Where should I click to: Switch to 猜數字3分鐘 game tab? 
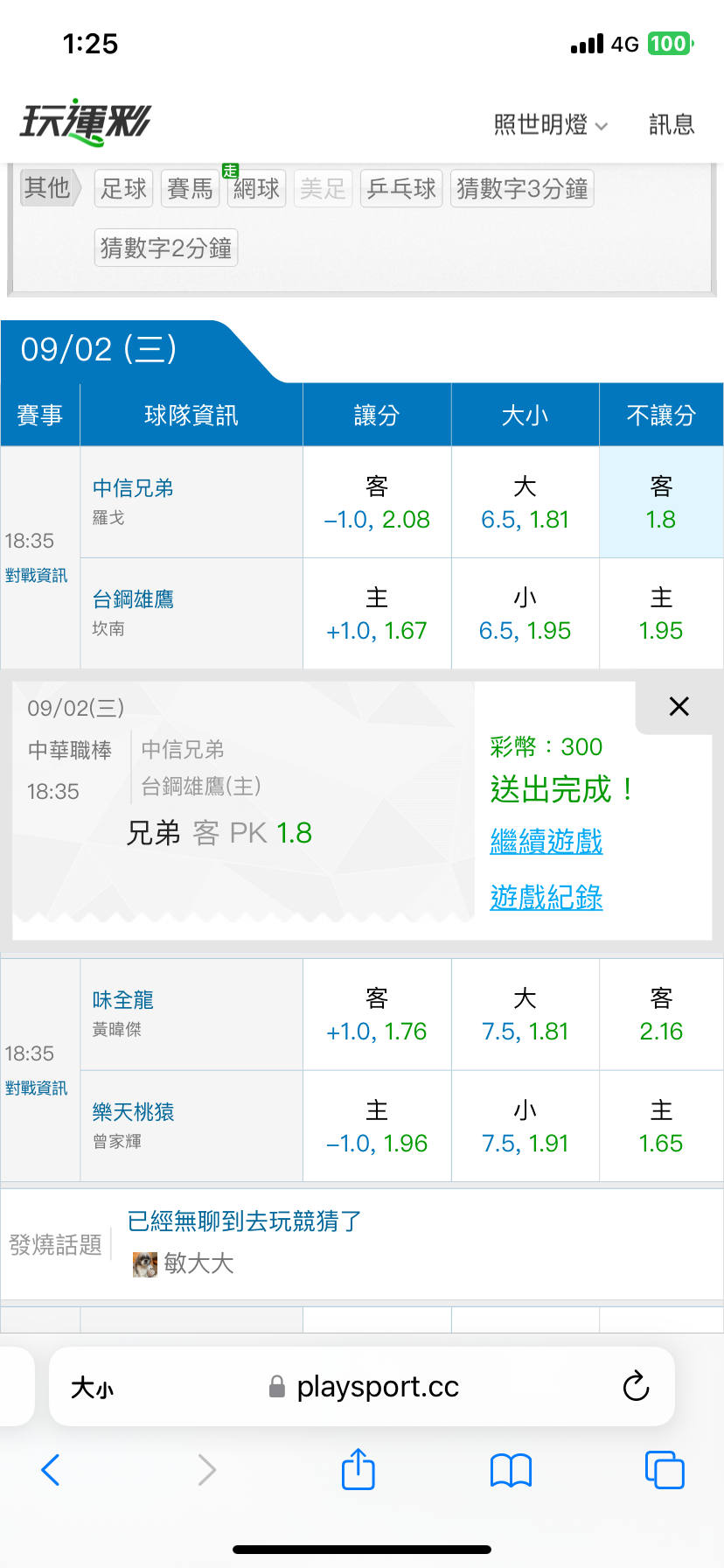[x=522, y=188]
